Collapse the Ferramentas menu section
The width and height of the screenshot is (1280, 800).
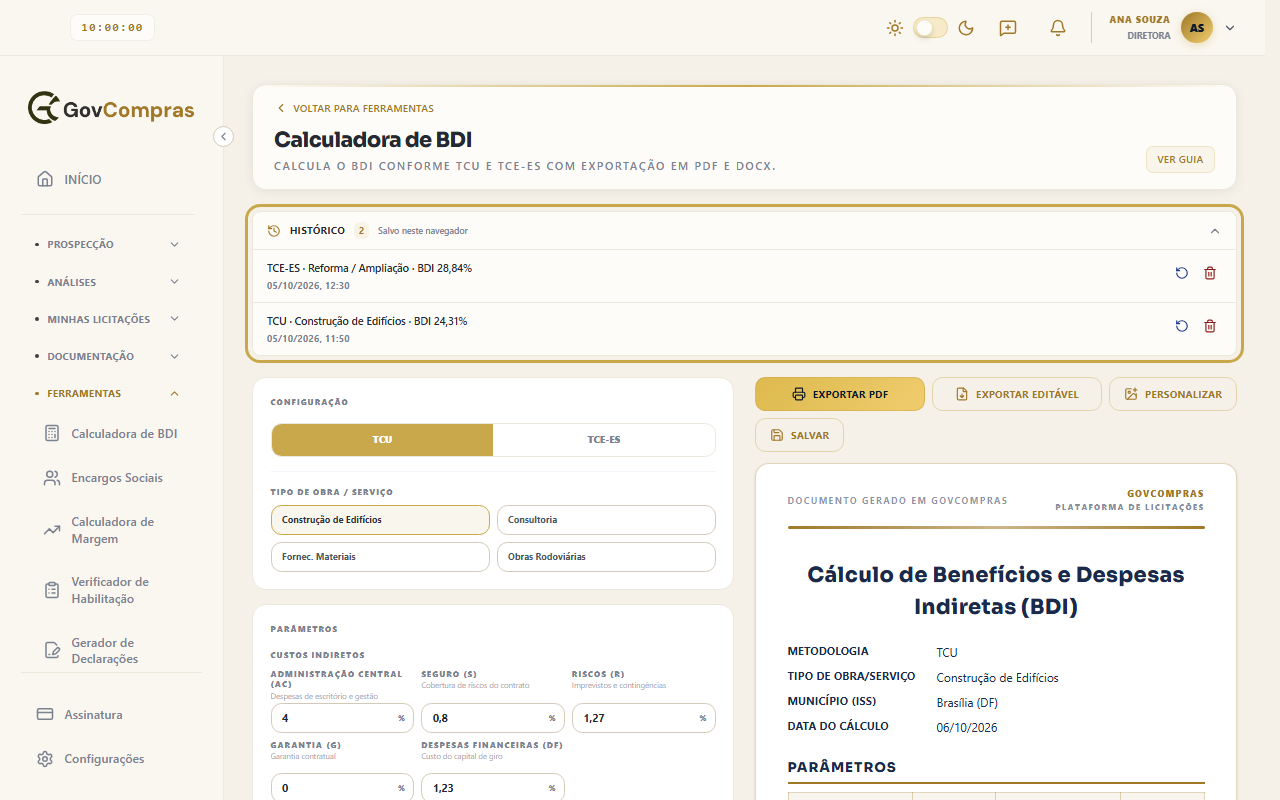[108, 394]
